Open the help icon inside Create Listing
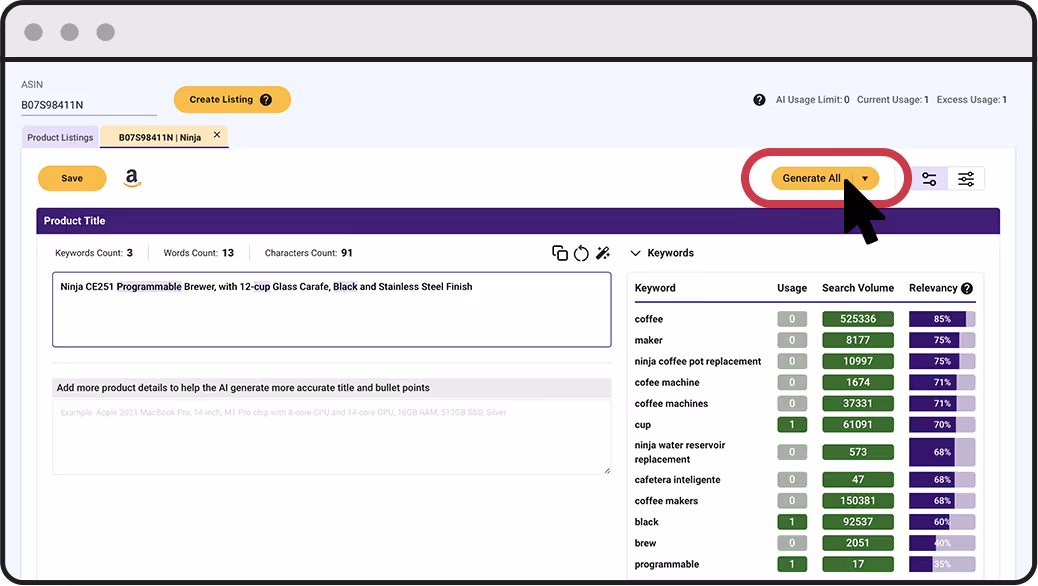1038x586 pixels. [x=266, y=100]
